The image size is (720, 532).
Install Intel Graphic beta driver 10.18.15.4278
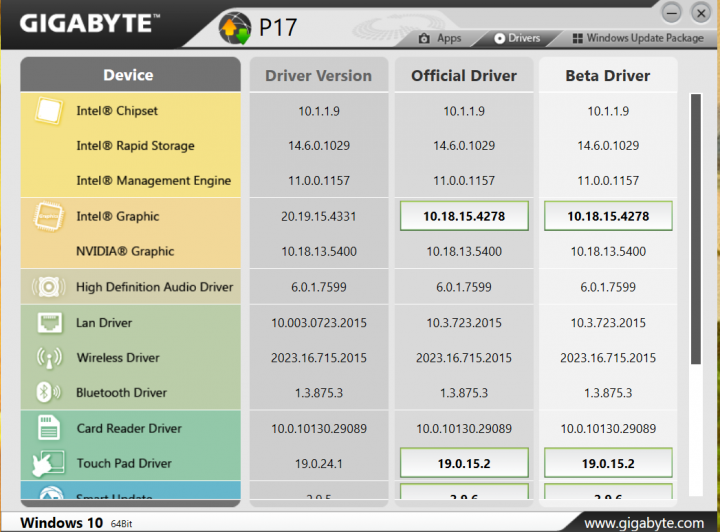point(608,216)
